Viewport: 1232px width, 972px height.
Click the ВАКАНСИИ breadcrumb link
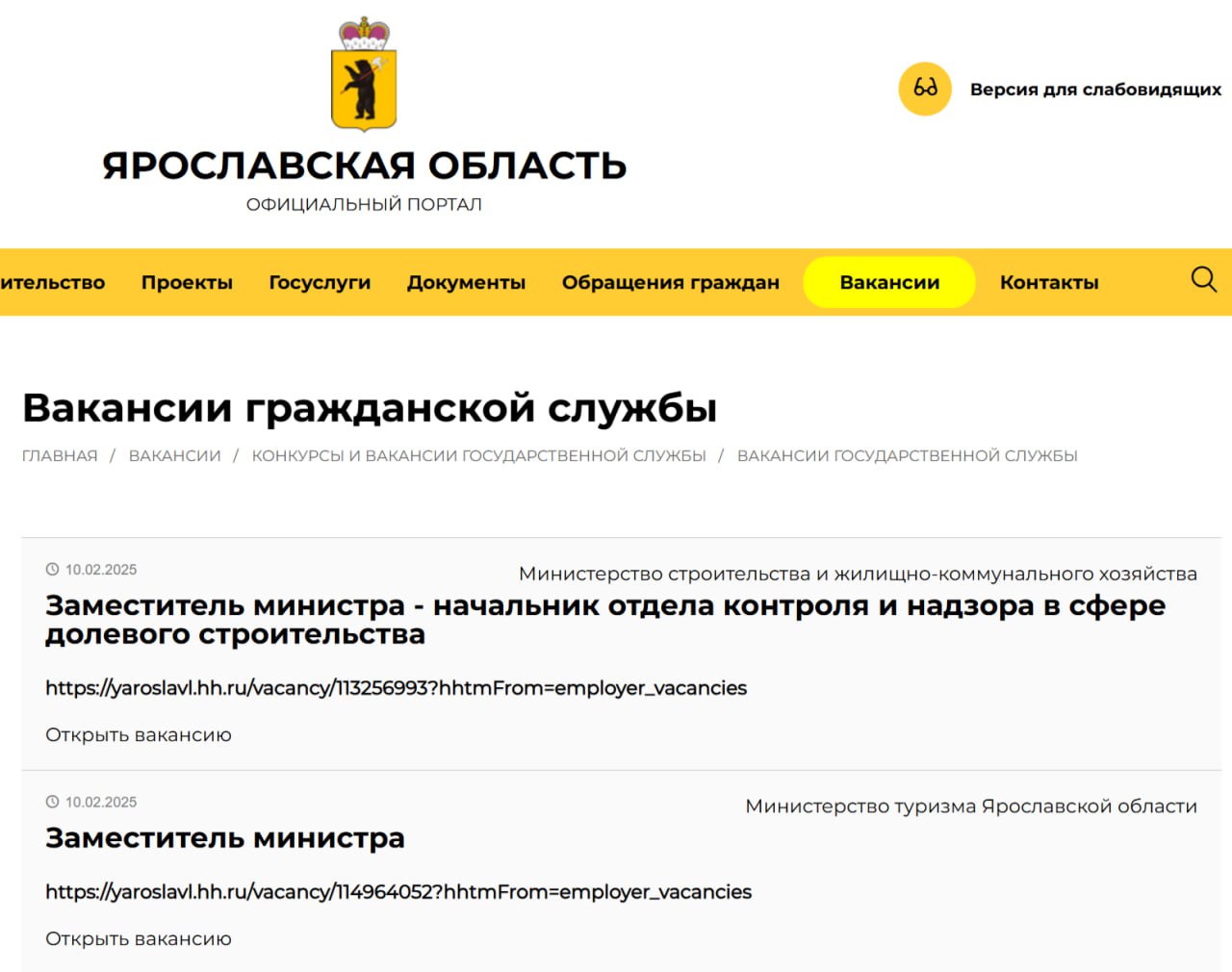pos(175,456)
